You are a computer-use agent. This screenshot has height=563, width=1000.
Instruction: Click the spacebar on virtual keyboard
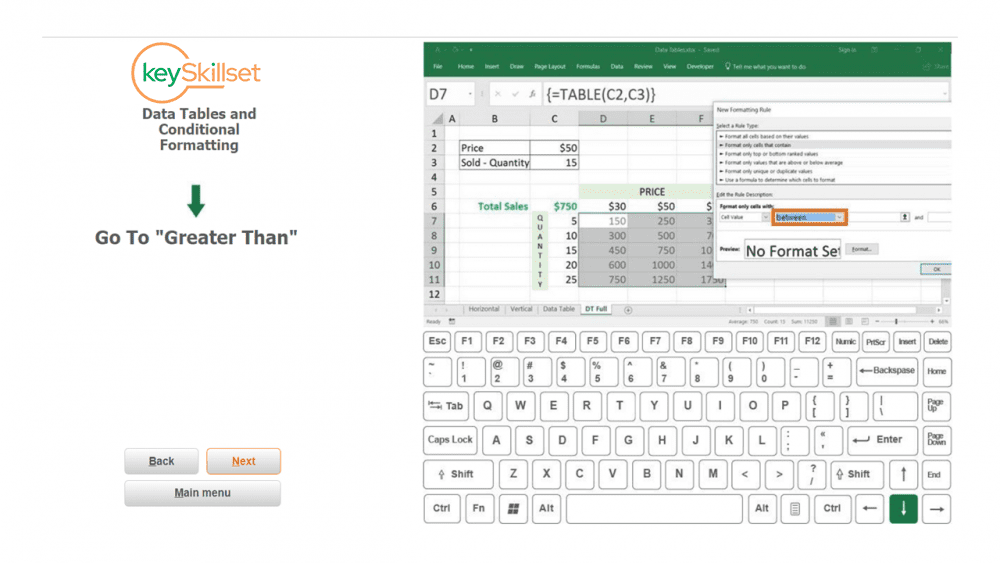(x=654, y=509)
